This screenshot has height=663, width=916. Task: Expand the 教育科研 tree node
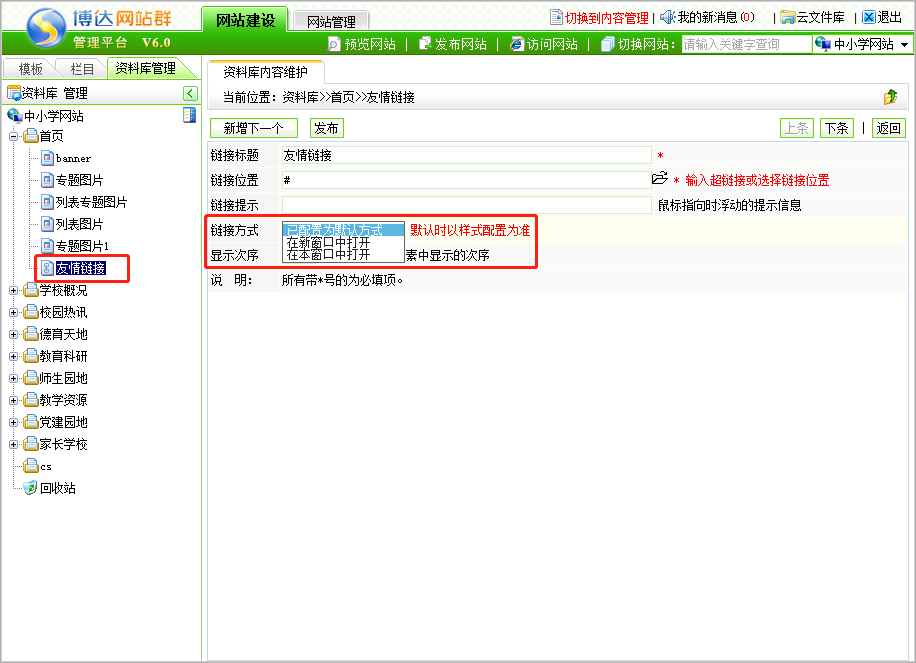[14, 356]
